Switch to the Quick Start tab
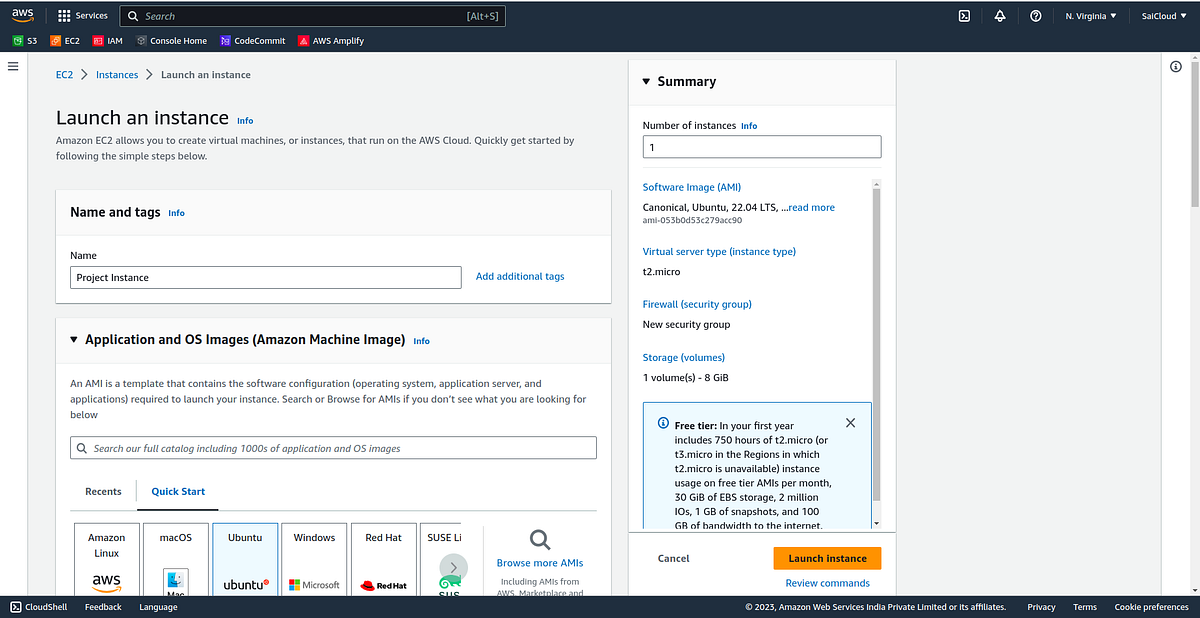1200x618 pixels. tap(177, 491)
